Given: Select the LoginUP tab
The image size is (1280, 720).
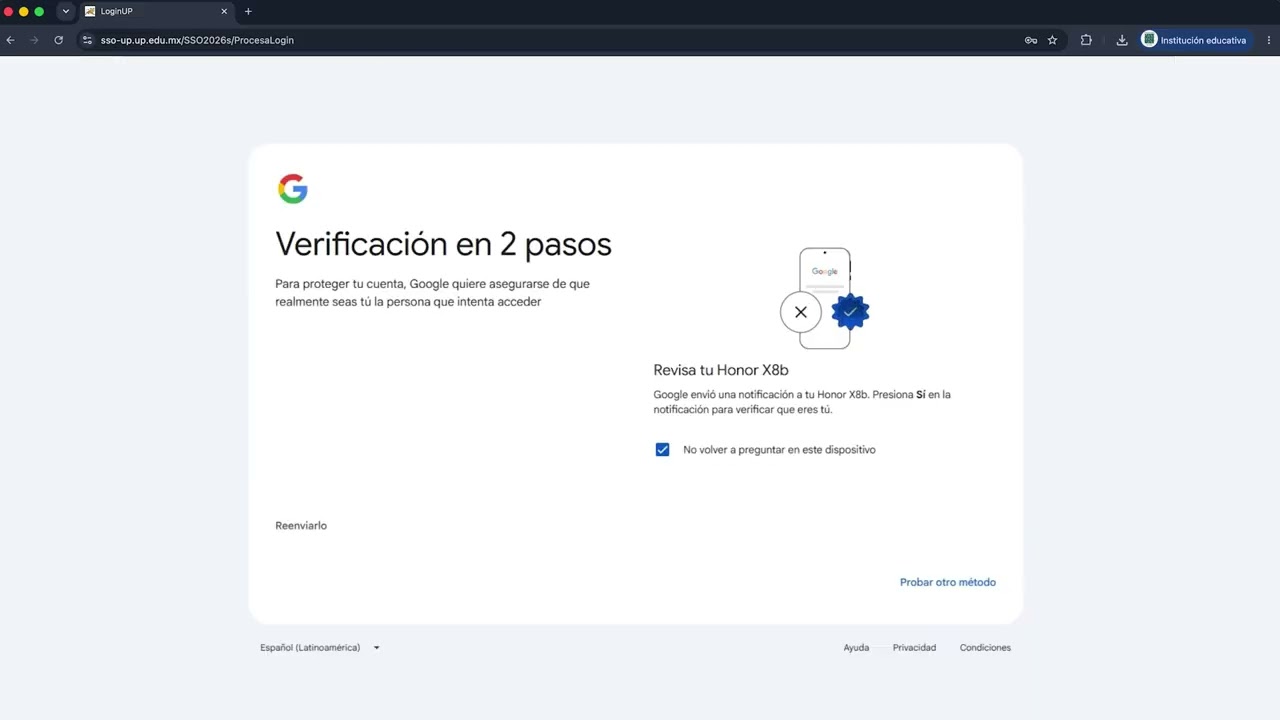Looking at the screenshot, I should [156, 11].
